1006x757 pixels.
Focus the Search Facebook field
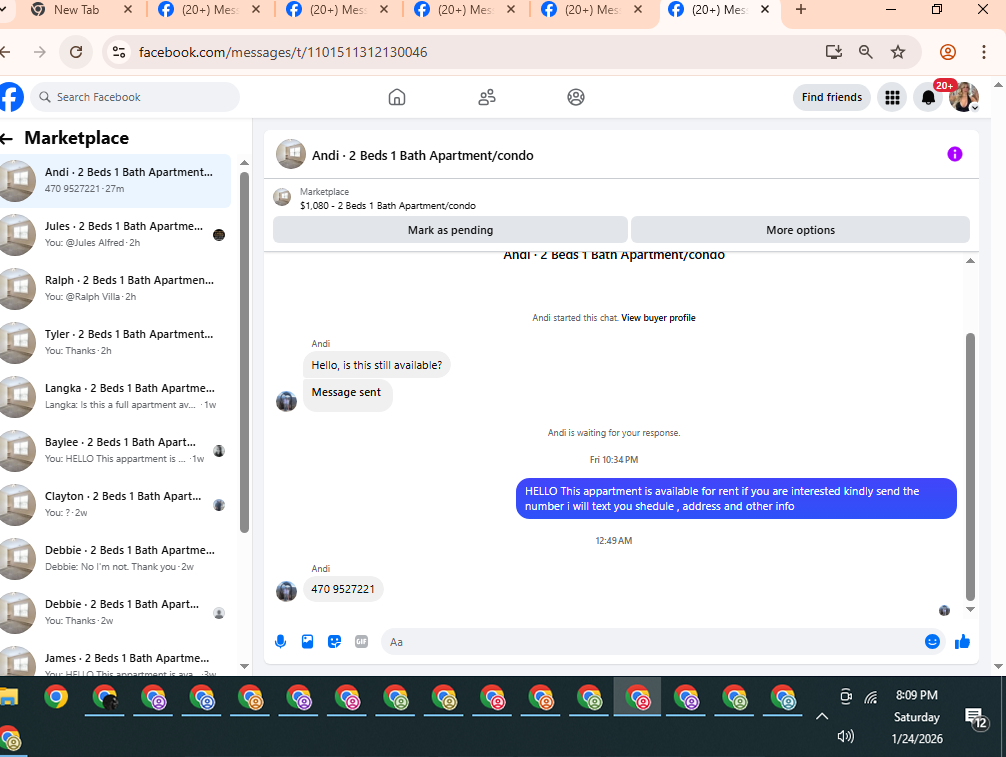(x=135, y=97)
